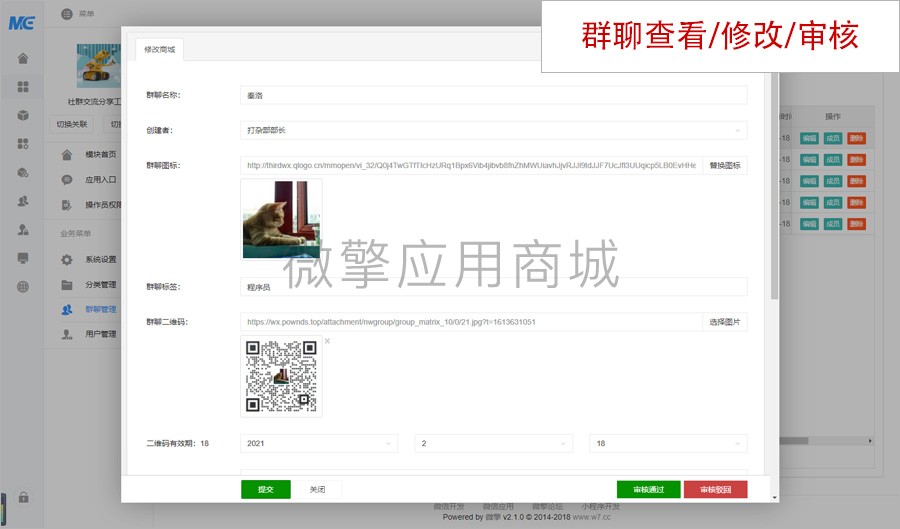Screen dimensions: 900x529
Task: Click the modal's vertical scrollbar thumb
Action: pyautogui.click(x=774, y=185)
